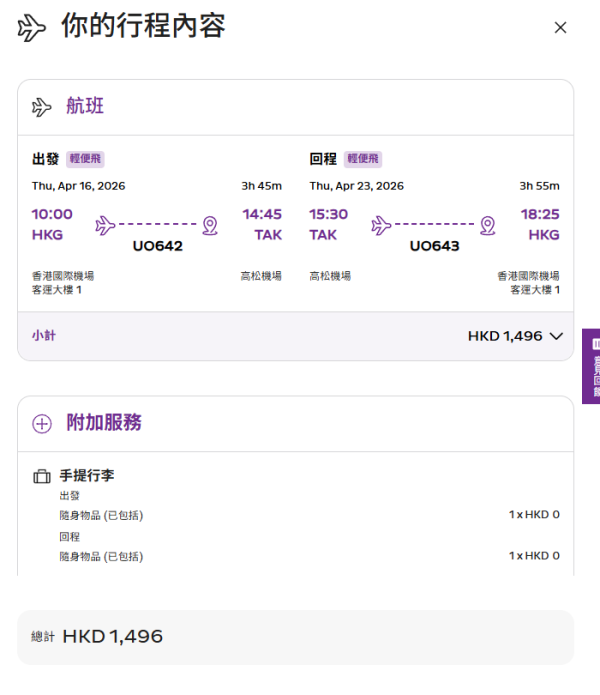
Task: Click the 3h 55m duration text
Action: pos(539,186)
